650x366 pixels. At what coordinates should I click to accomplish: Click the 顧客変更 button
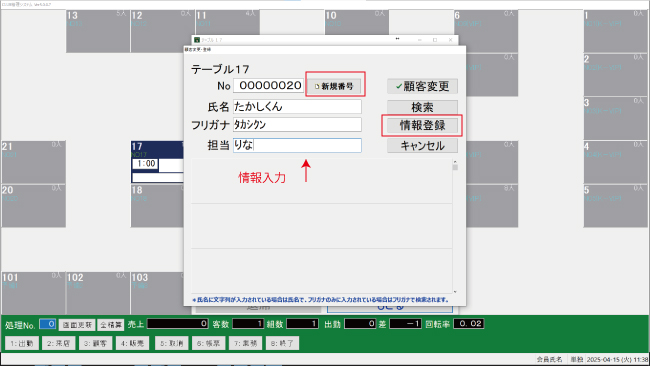(x=422, y=86)
